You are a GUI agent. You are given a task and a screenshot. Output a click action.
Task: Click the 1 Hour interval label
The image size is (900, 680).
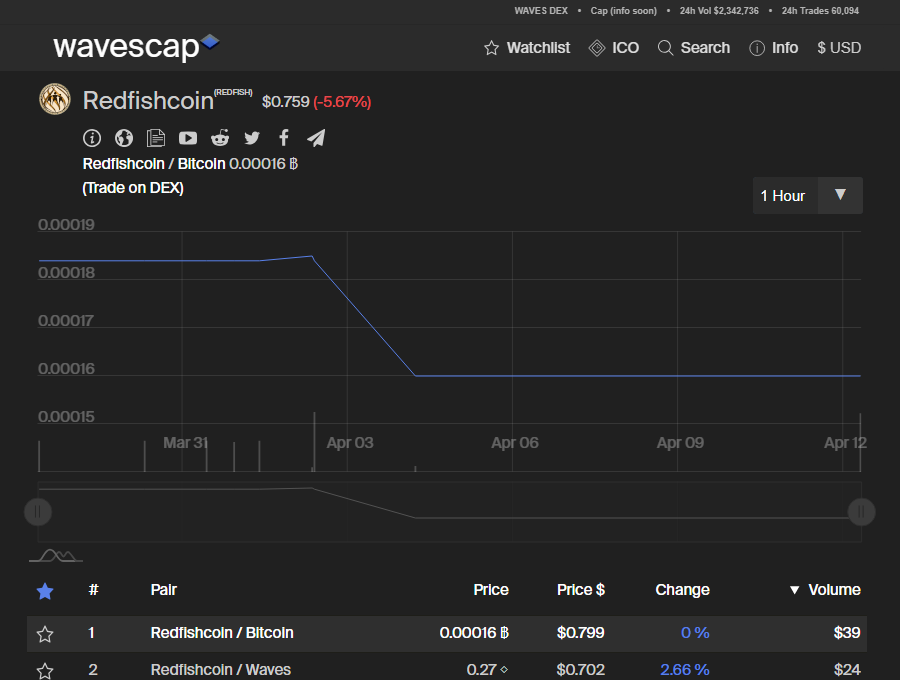[x=783, y=196]
